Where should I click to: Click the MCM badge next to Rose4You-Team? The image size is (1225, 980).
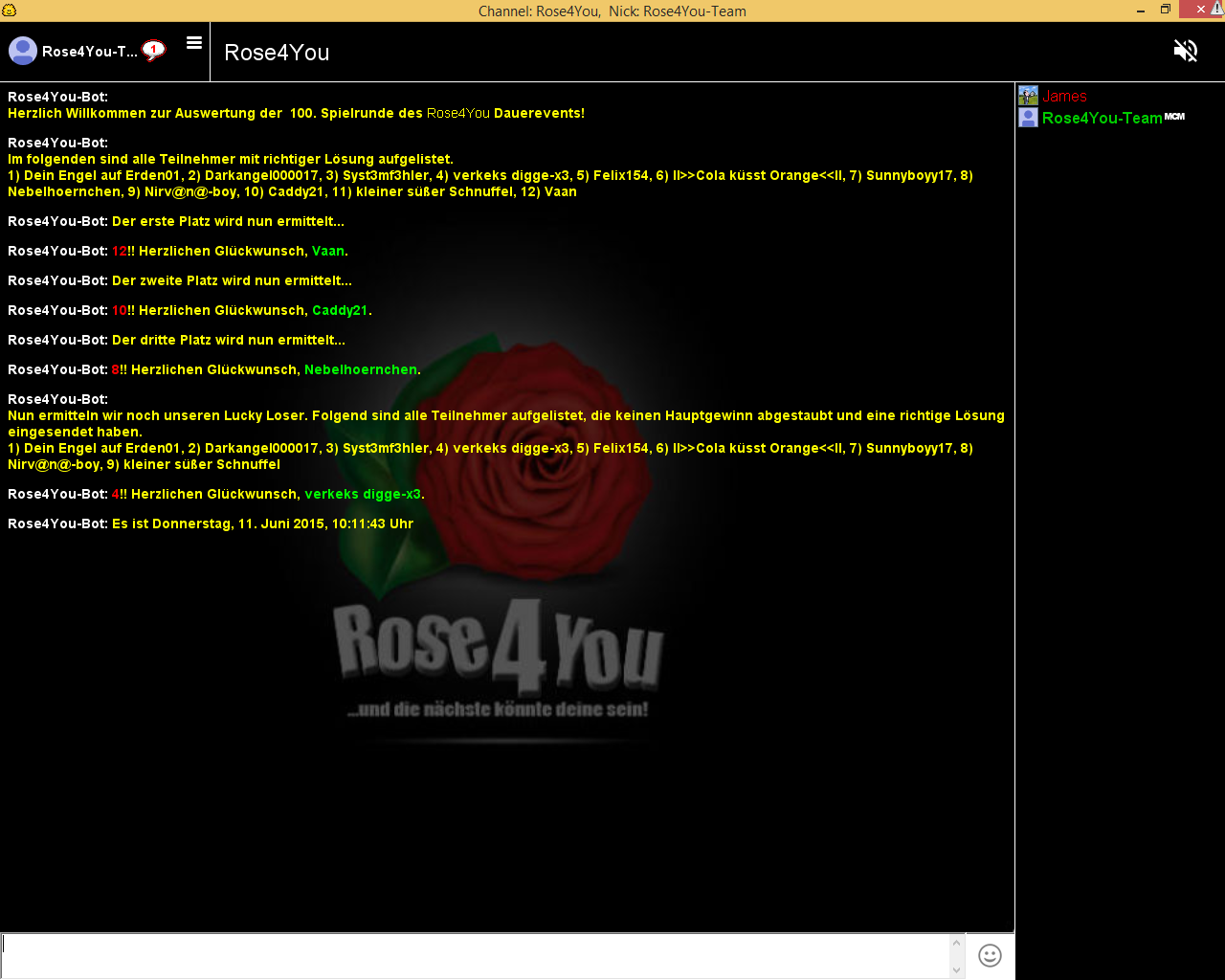click(1174, 117)
